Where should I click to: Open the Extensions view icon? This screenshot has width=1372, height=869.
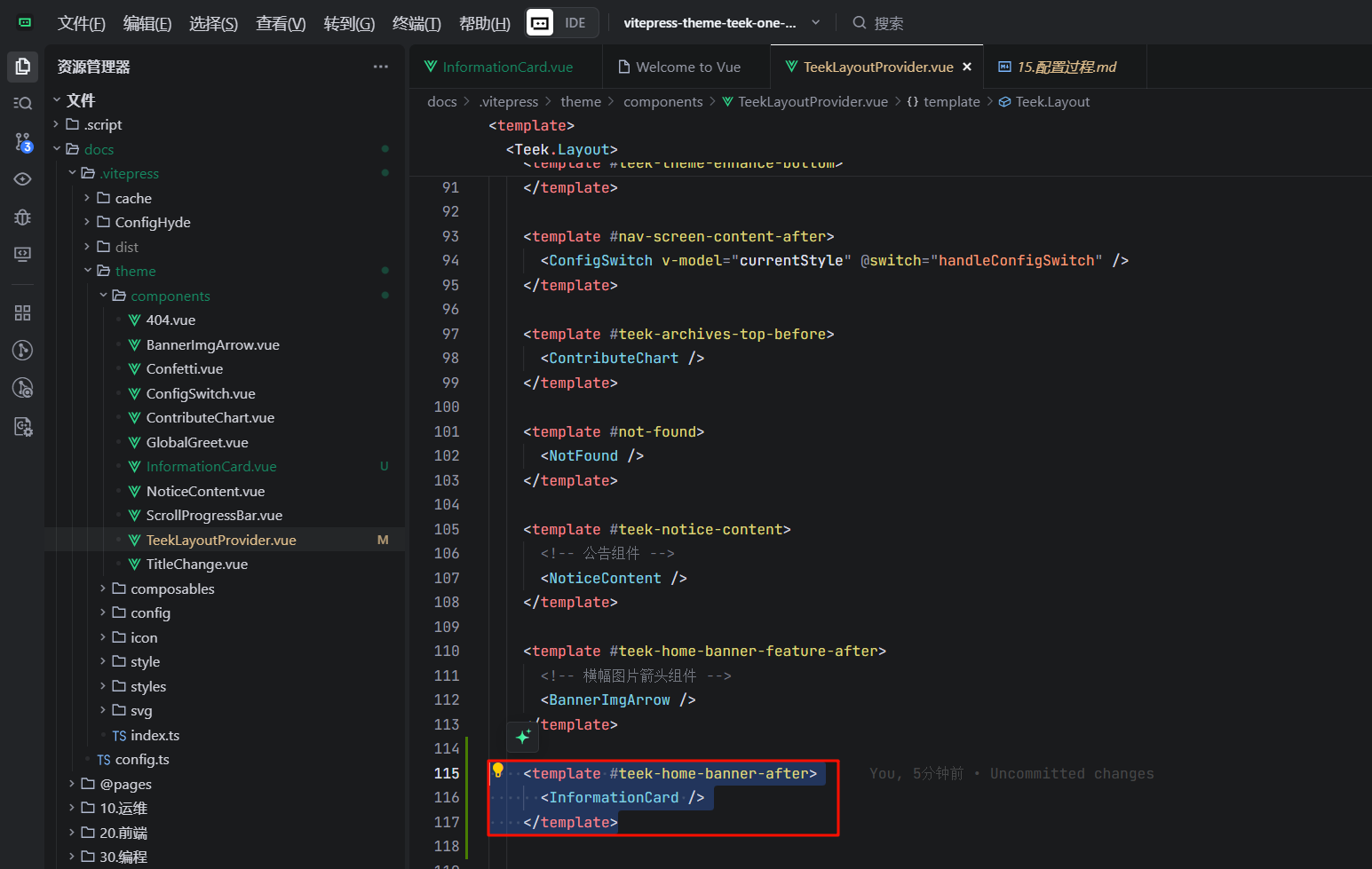pos(23,312)
